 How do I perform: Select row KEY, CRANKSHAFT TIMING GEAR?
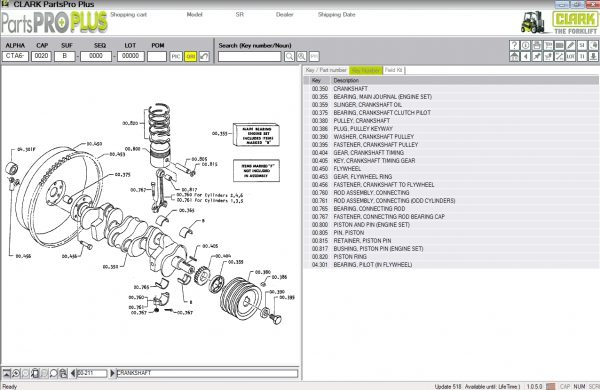(x=451, y=160)
